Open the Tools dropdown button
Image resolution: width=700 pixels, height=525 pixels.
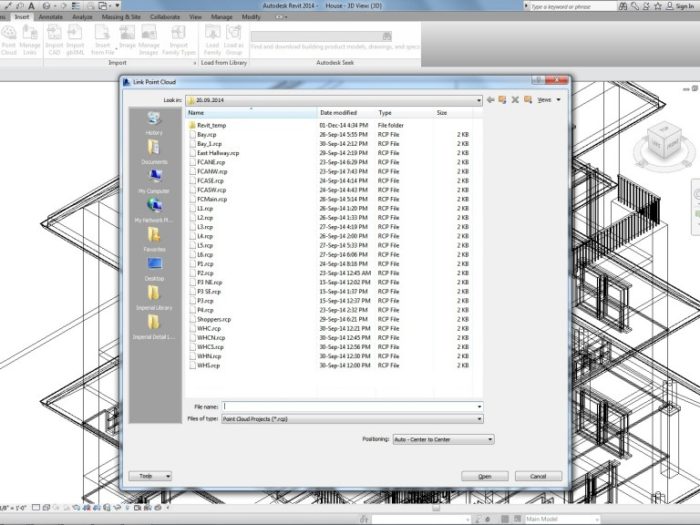[150, 476]
